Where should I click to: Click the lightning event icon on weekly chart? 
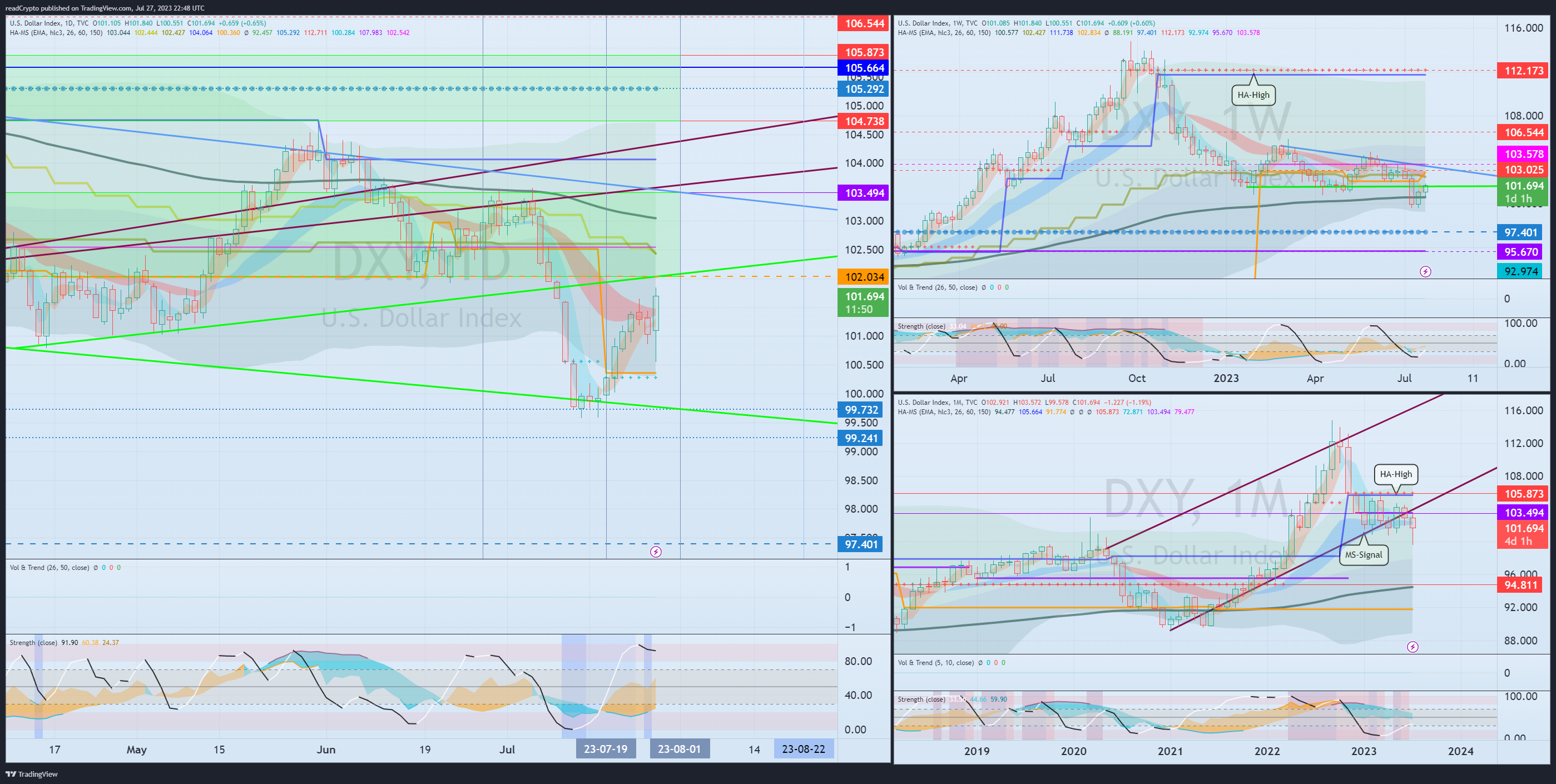pos(1425,272)
